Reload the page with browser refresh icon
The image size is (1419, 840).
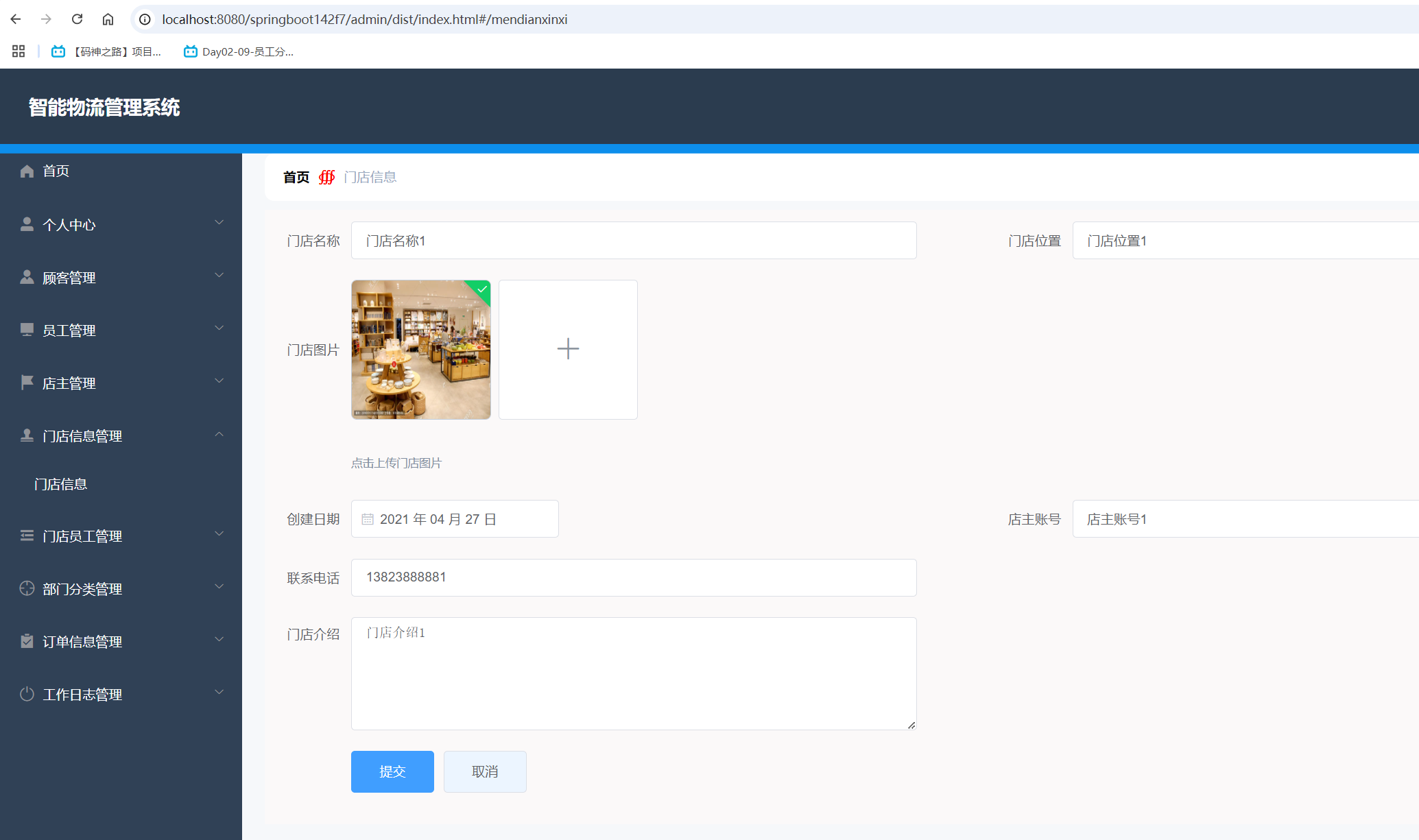click(77, 19)
